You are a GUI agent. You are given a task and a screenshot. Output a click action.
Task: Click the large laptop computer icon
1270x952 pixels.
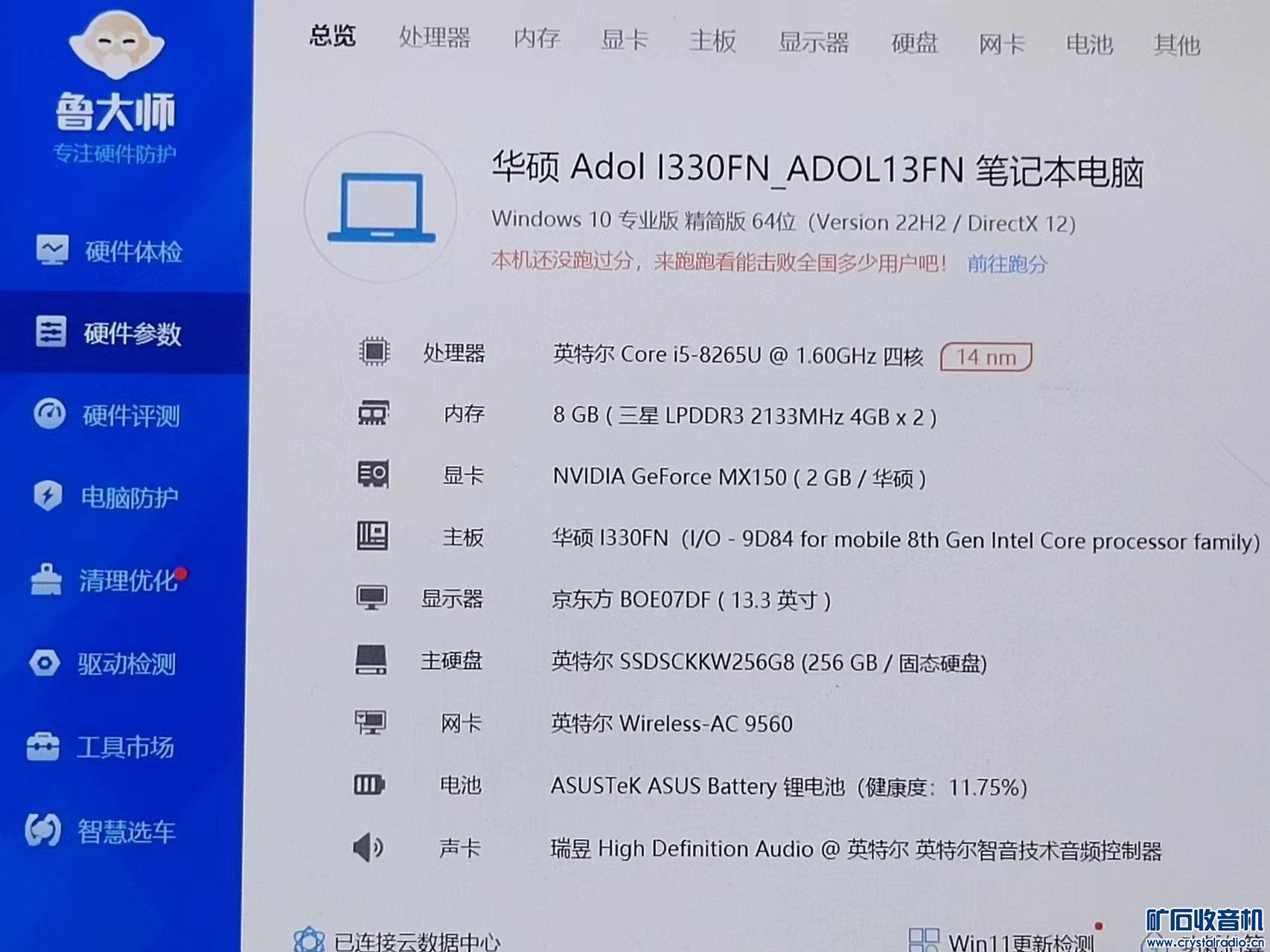382,208
